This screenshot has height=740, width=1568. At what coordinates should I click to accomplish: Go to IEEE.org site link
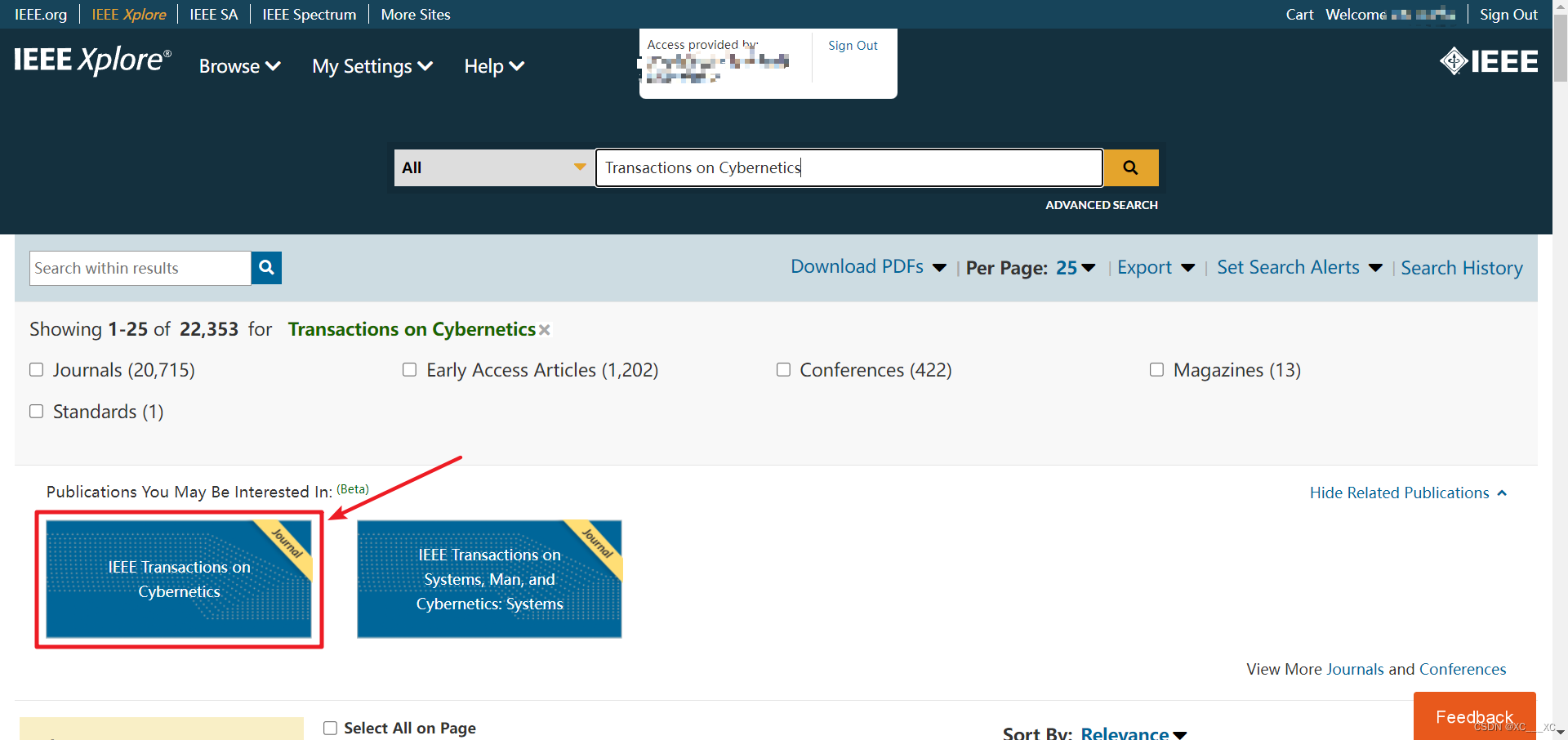coord(41,15)
